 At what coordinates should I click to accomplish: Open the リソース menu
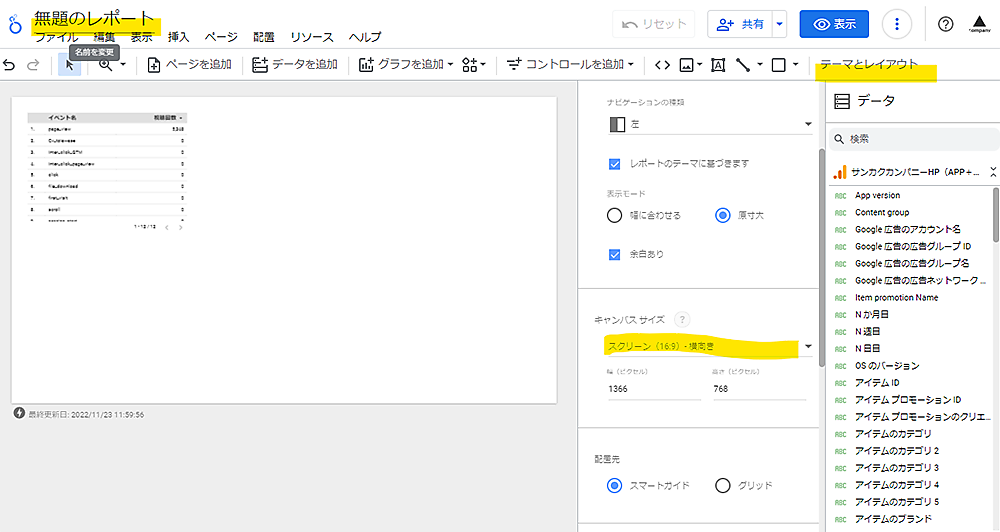312,37
